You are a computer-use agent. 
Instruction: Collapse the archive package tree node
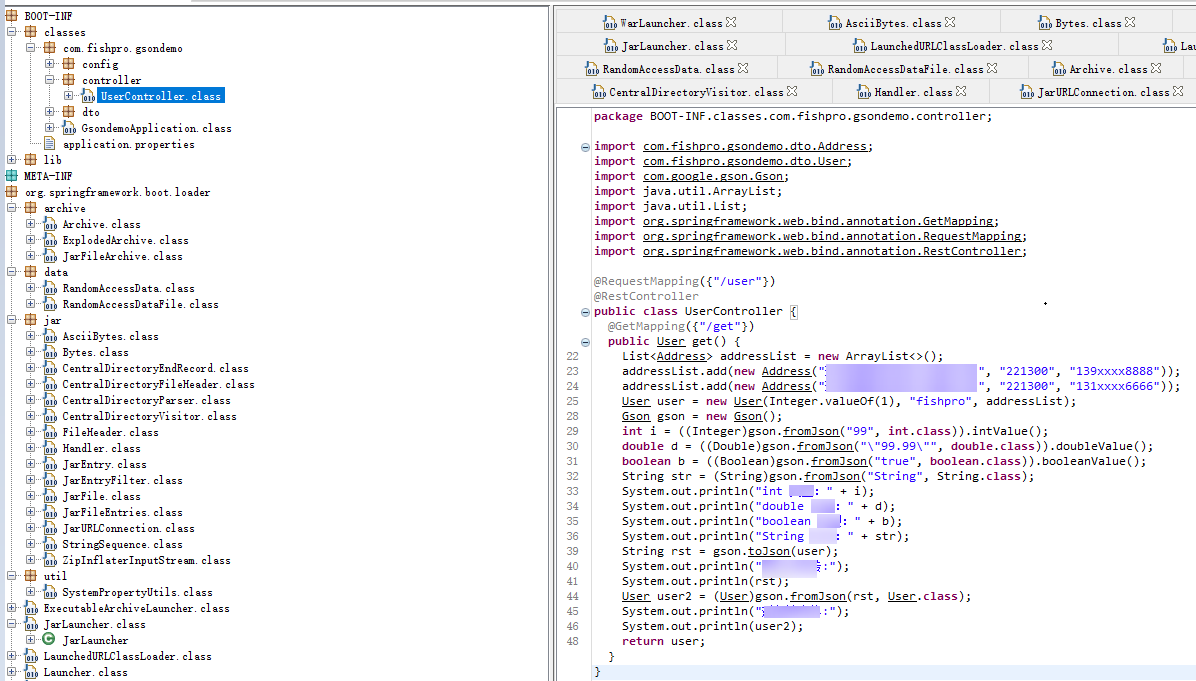tap(11, 208)
